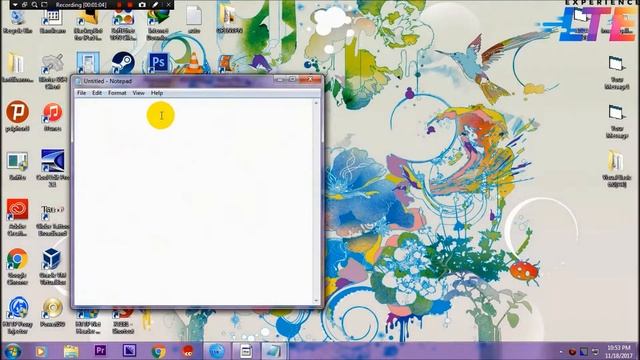The width and height of the screenshot is (640, 360).
Task: Select the PowerISO disc shortcut
Action: pos(52,312)
